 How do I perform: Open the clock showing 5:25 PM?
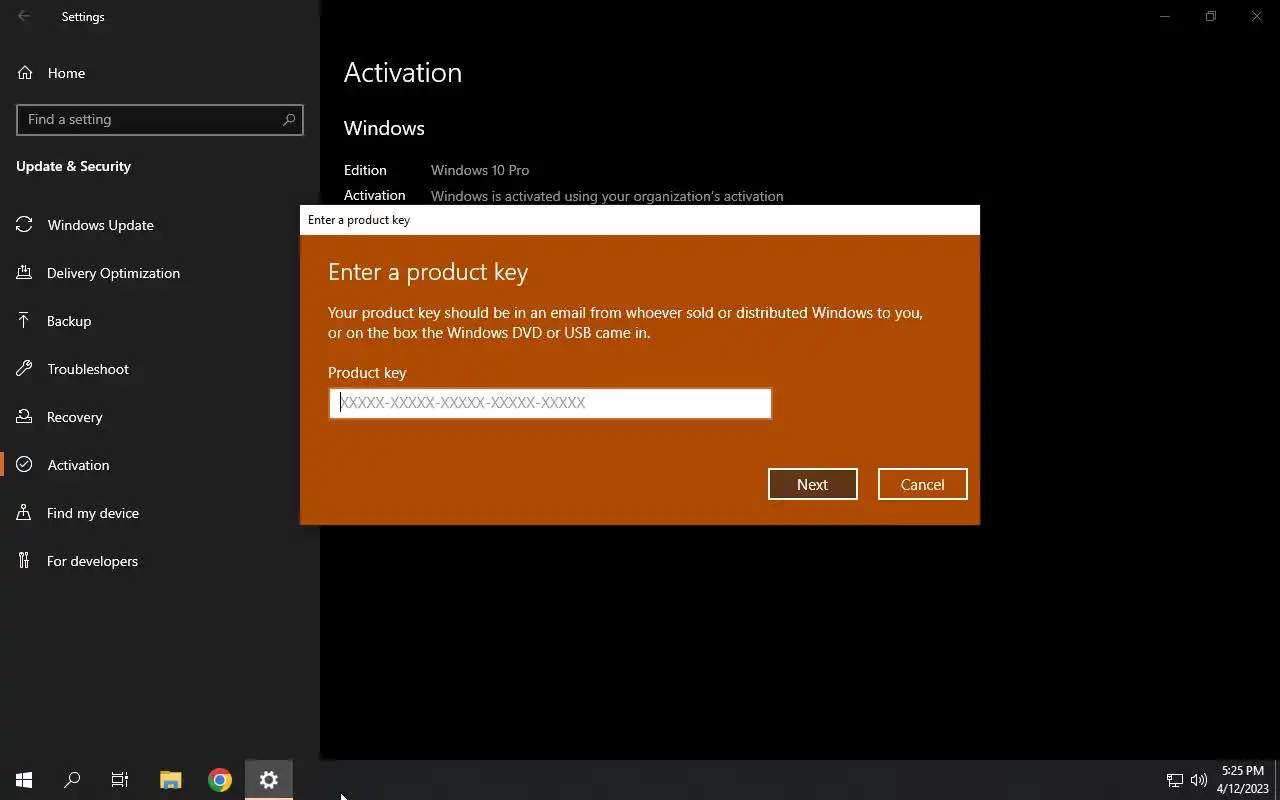1243,780
